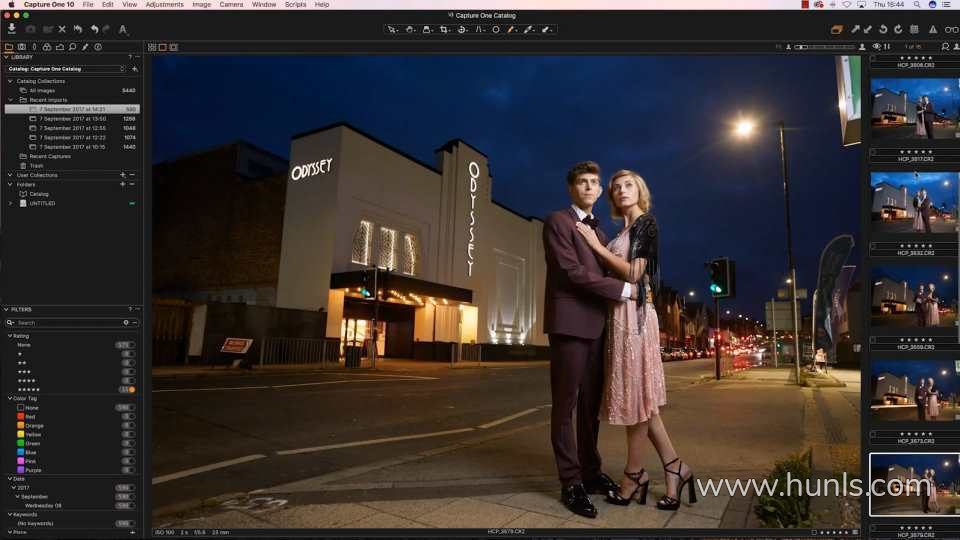Open the File menu

[x=88, y=4]
